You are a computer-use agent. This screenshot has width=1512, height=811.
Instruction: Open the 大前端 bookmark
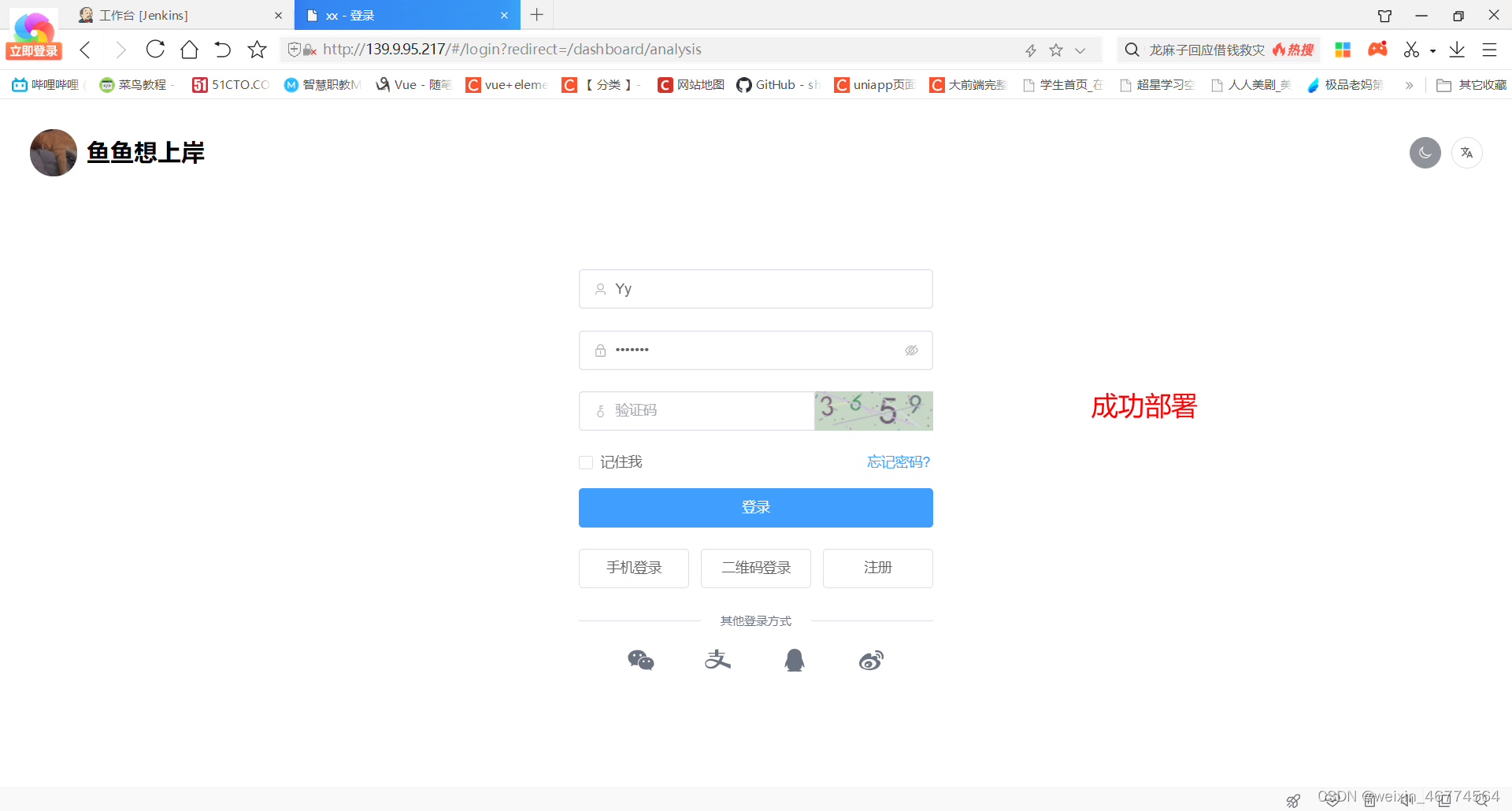[968, 84]
